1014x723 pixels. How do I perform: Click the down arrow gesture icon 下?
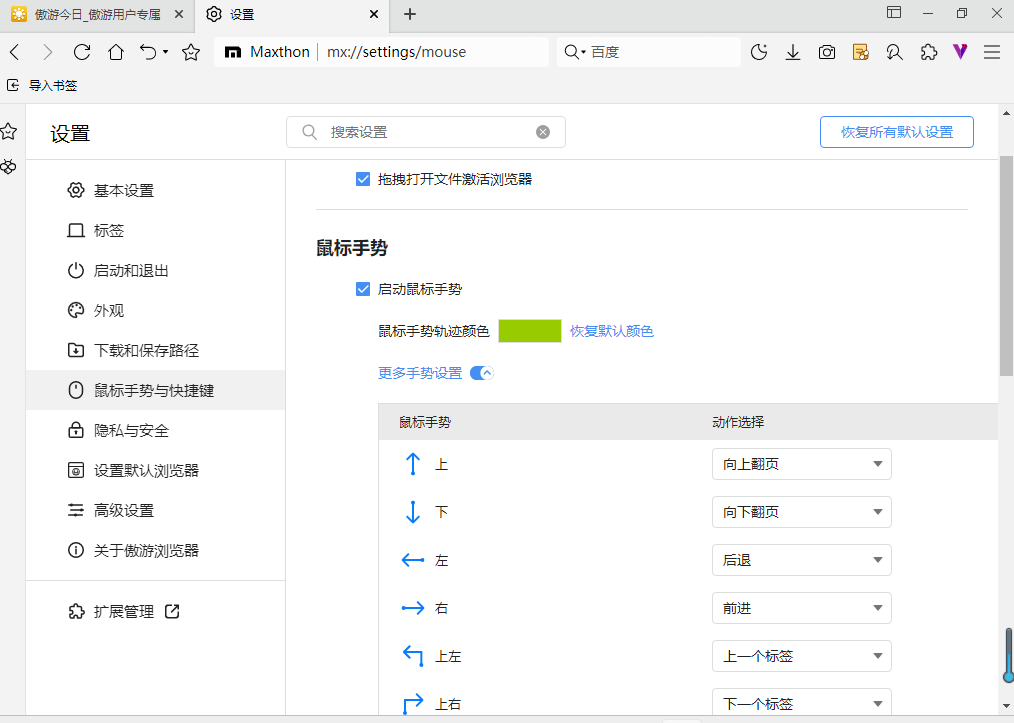413,512
